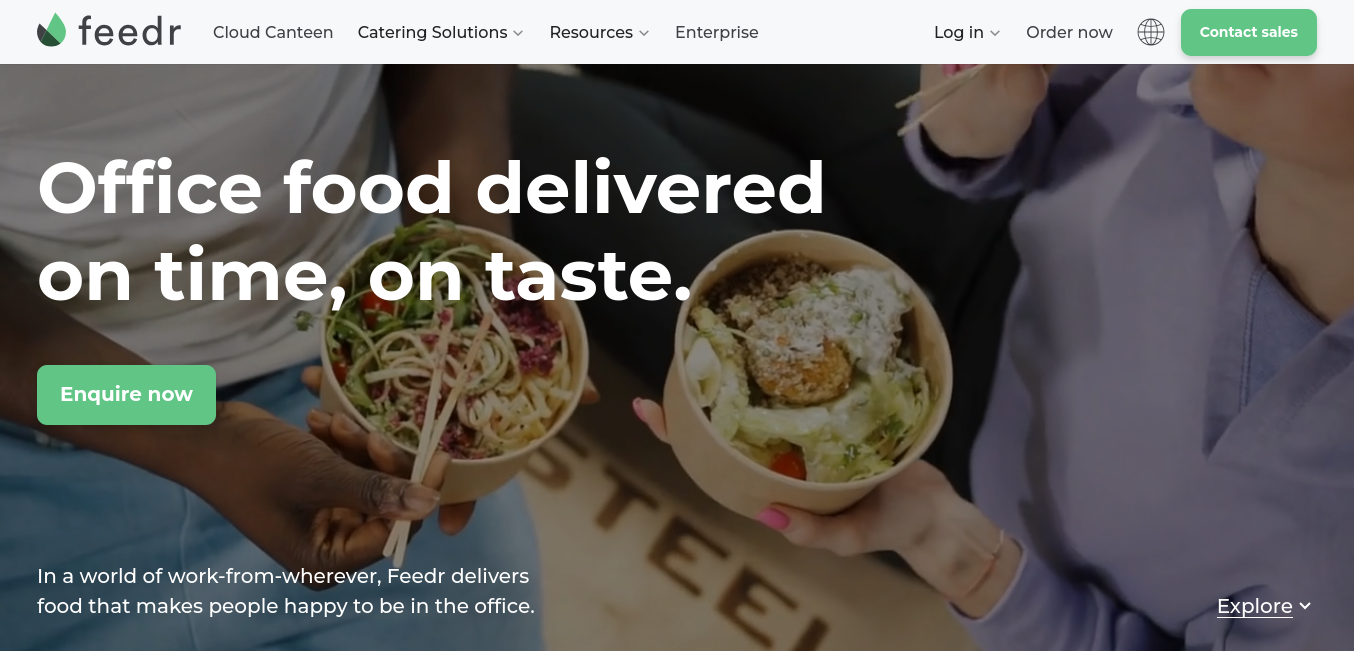
Task: Click the chevron beside Catering Solutions
Action: point(518,33)
